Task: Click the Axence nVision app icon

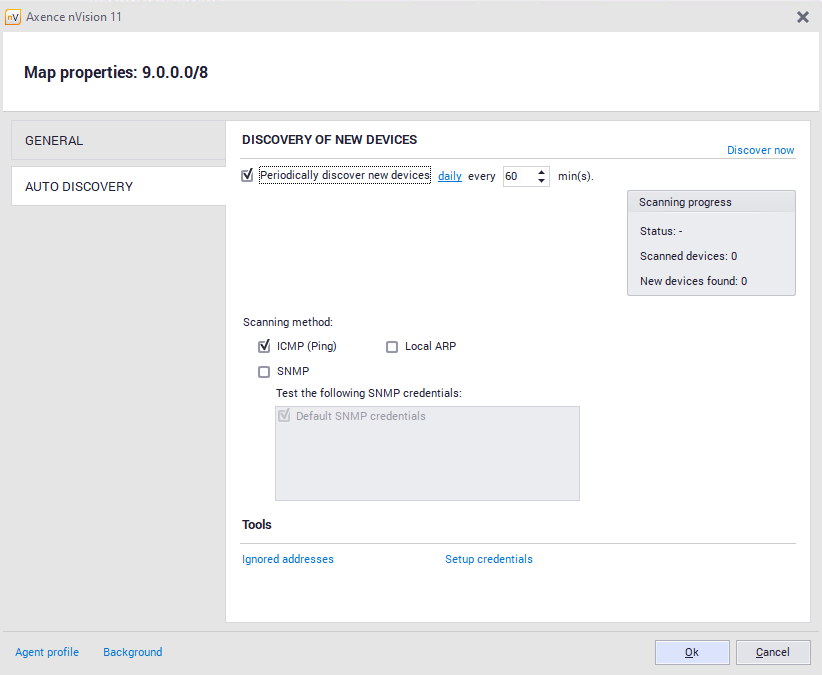Action: (x=13, y=17)
